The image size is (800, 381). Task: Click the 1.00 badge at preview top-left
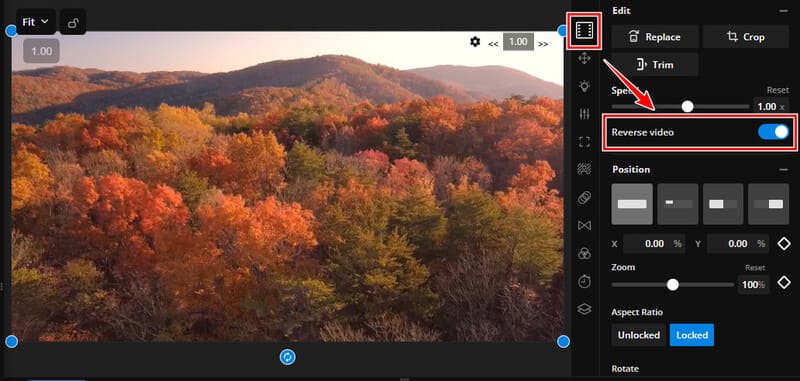click(41, 51)
